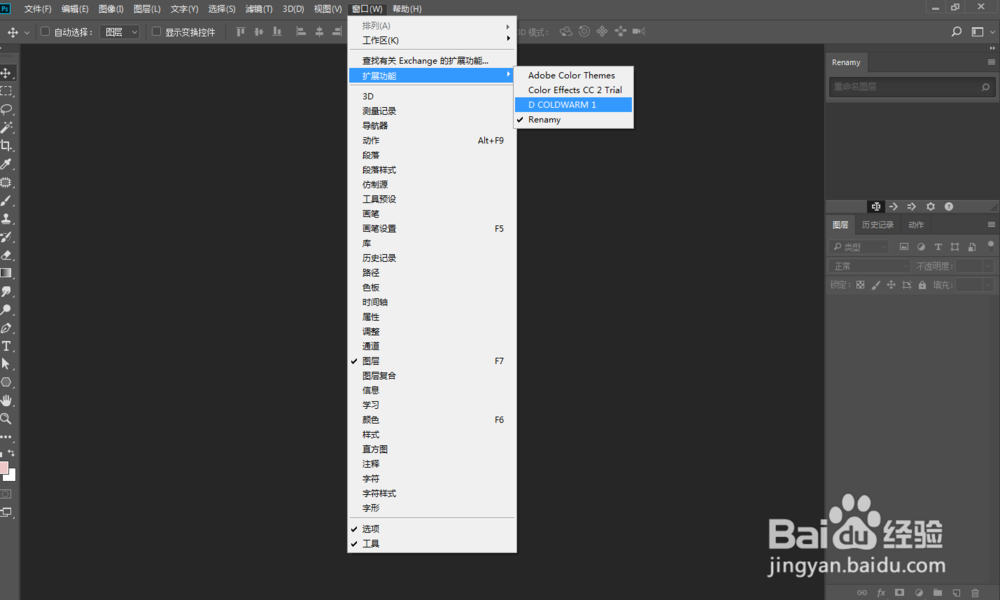Select the Eyedropper tool
The height and width of the screenshot is (600, 1000).
click(x=6, y=164)
